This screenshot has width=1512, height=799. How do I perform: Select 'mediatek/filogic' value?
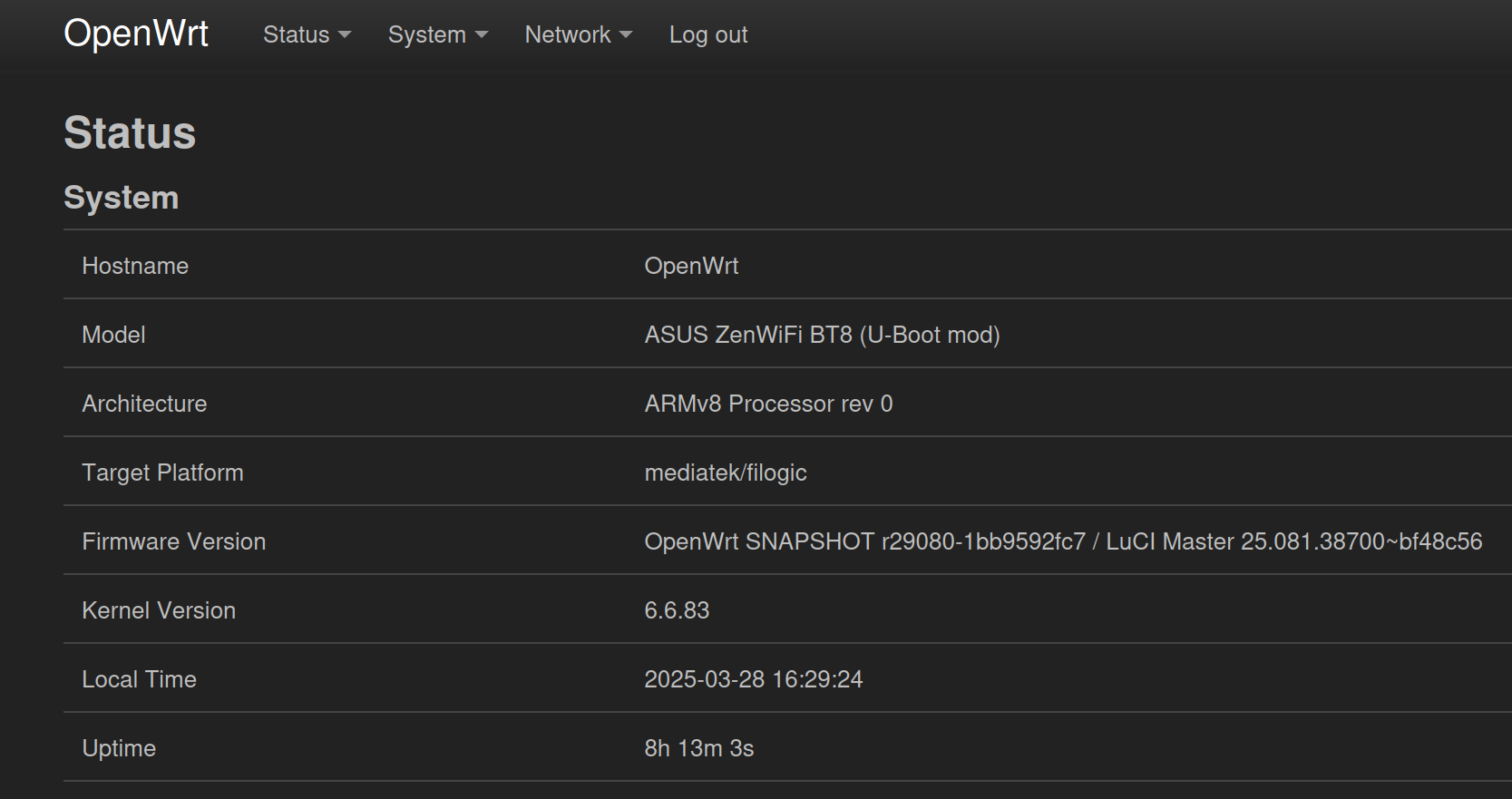click(726, 473)
